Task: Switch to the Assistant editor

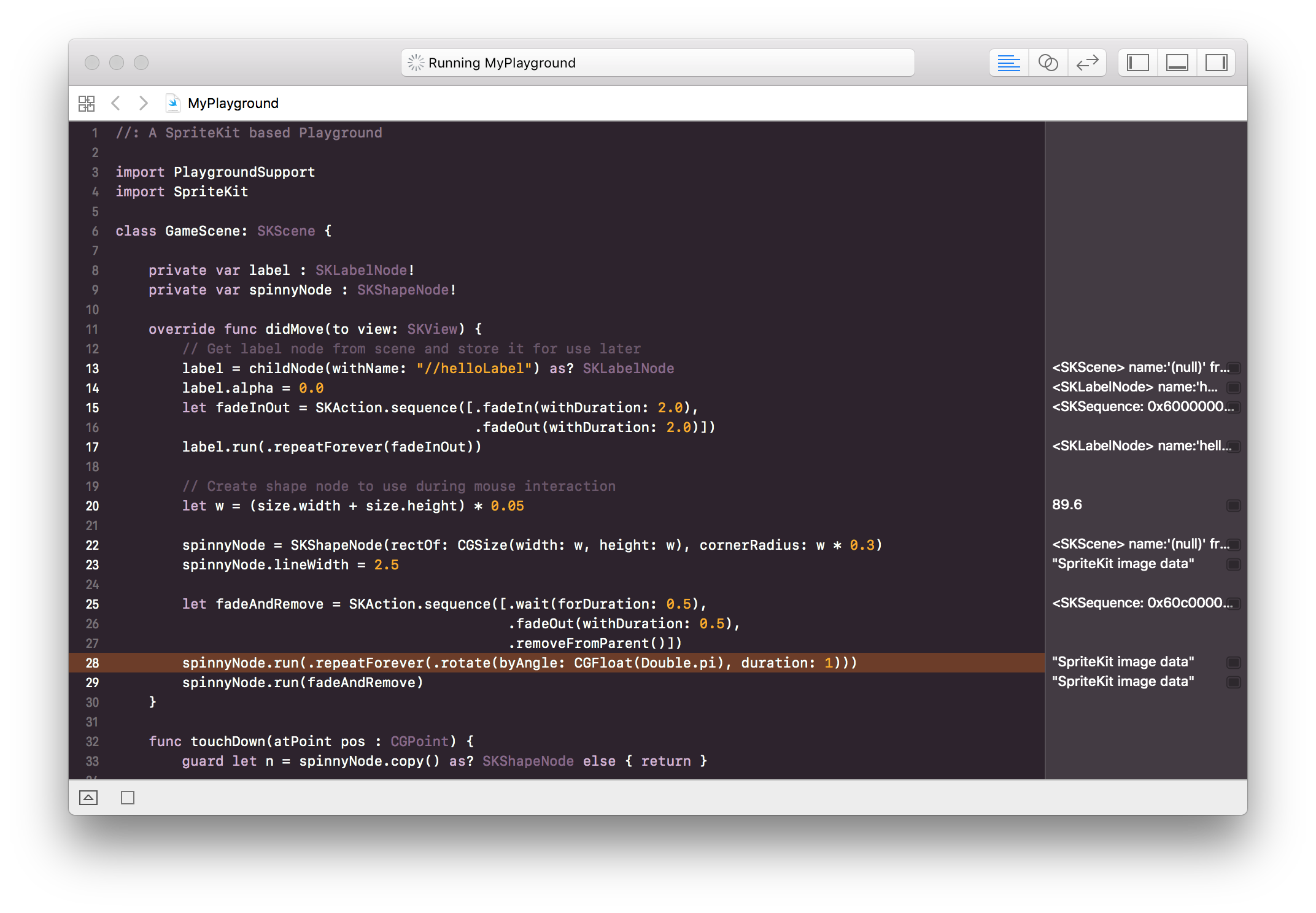Action: [x=1048, y=63]
